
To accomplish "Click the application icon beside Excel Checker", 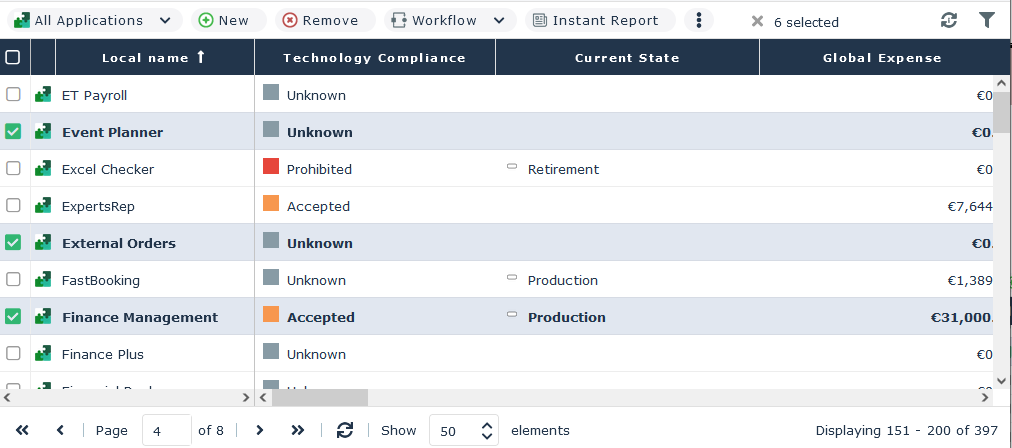I will (43, 169).
